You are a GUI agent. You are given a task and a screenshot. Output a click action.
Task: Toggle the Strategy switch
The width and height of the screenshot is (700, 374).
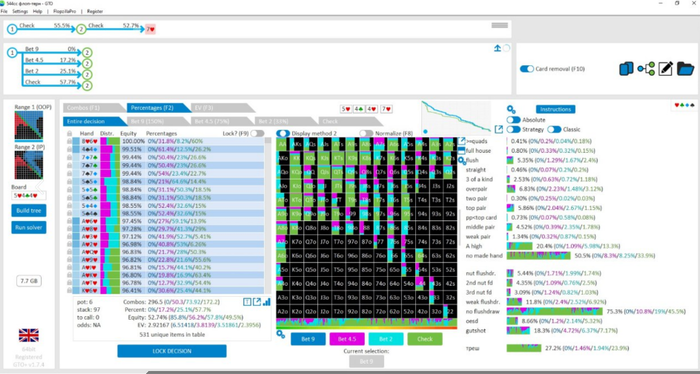513,129
